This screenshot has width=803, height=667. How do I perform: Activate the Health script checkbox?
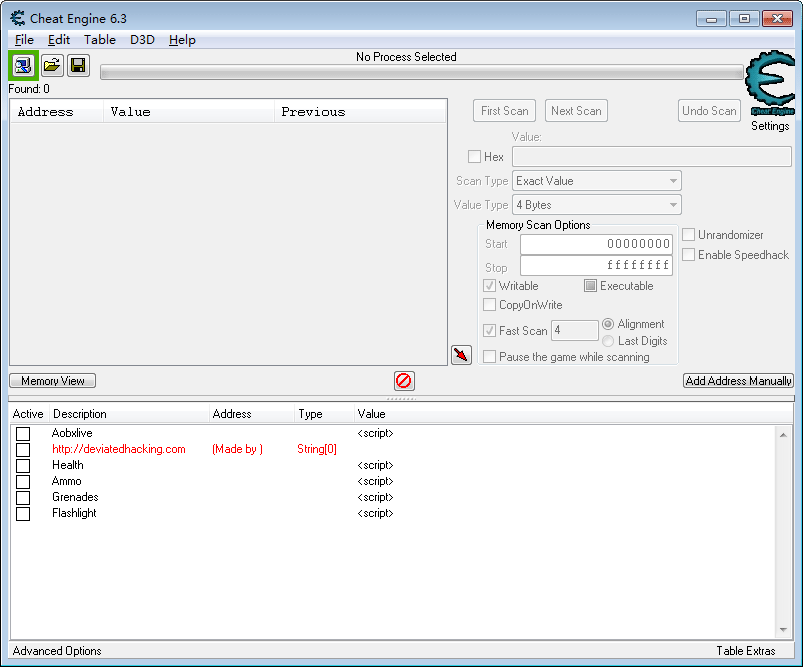23,466
